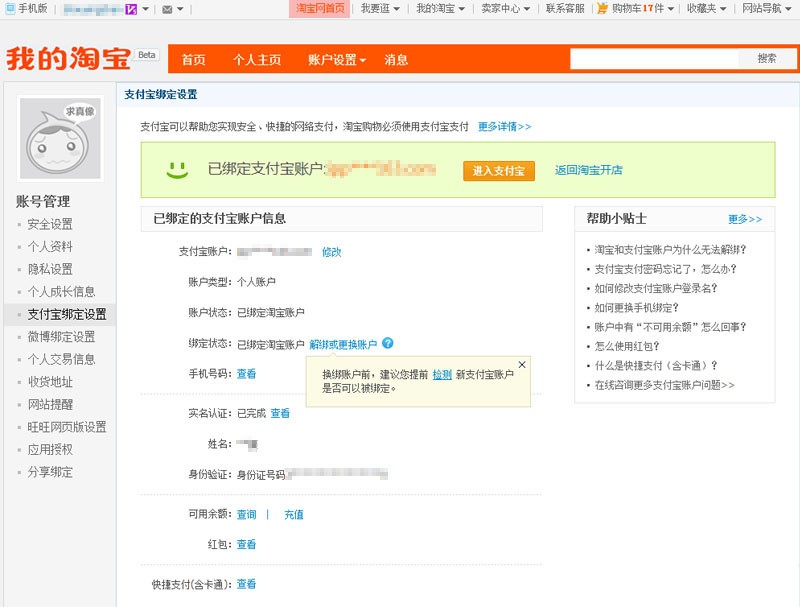This screenshot has height=607, width=800.
Task: Click the shopping cart icon
Action: [603, 9]
